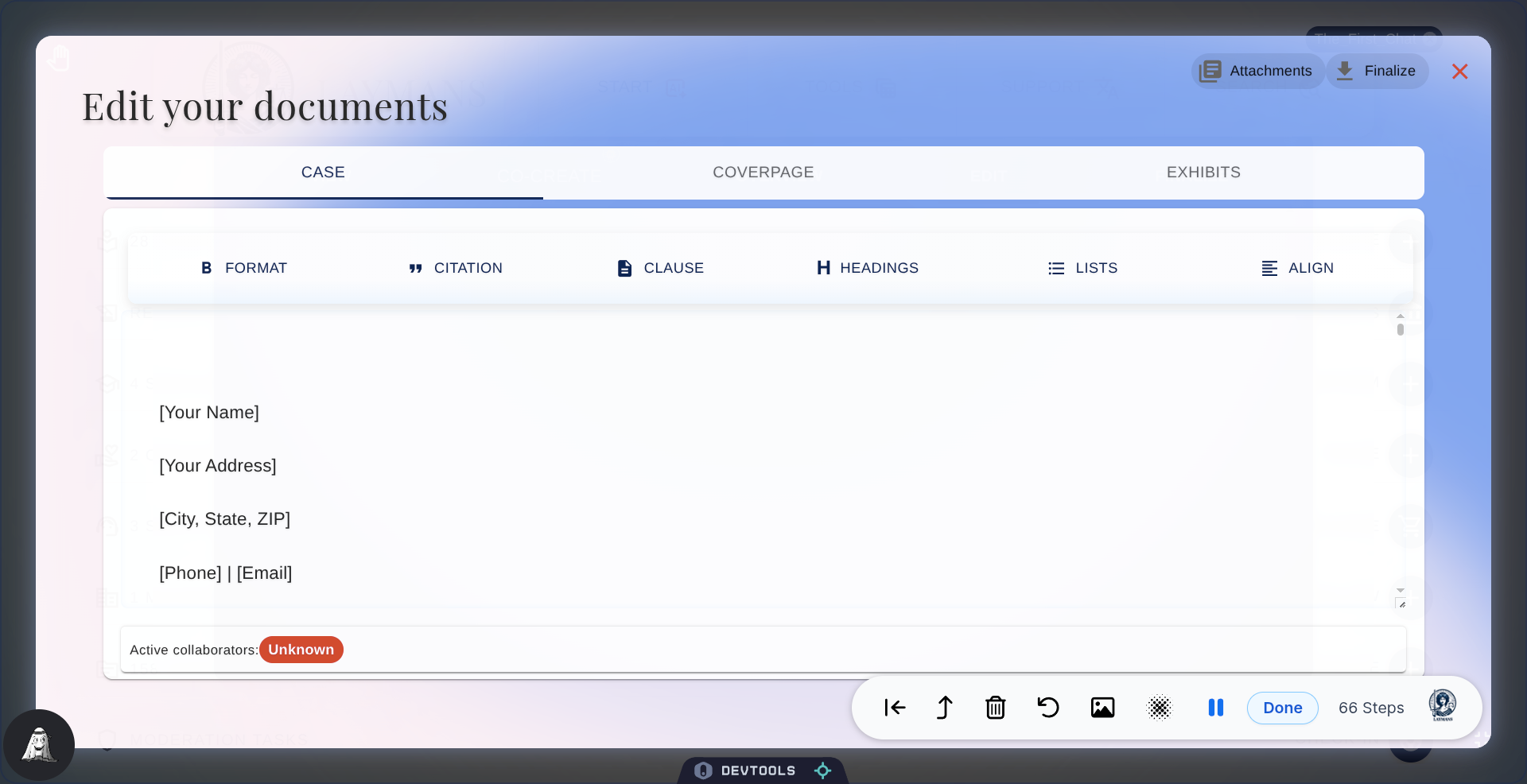Click the editor scrollbar up arrow

pyautogui.click(x=1401, y=316)
